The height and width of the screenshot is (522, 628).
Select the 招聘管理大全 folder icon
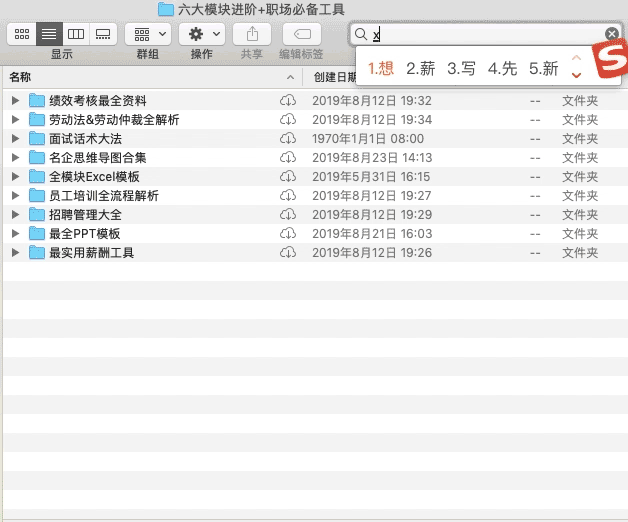click(37, 215)
